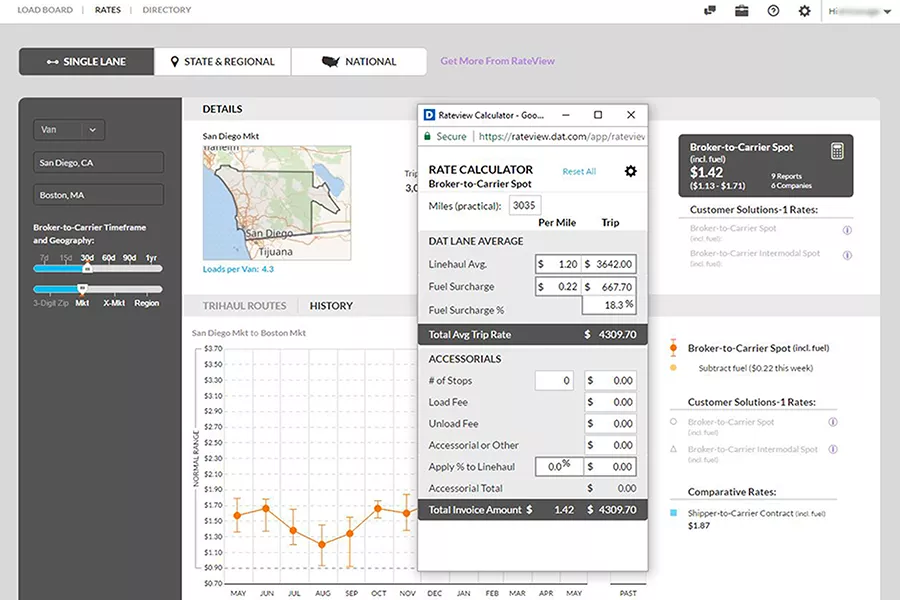Image resolution: width=900 pixels, height=600 pixels.
Task: Click the Fuel Surcharge % field
Action: 608,305
